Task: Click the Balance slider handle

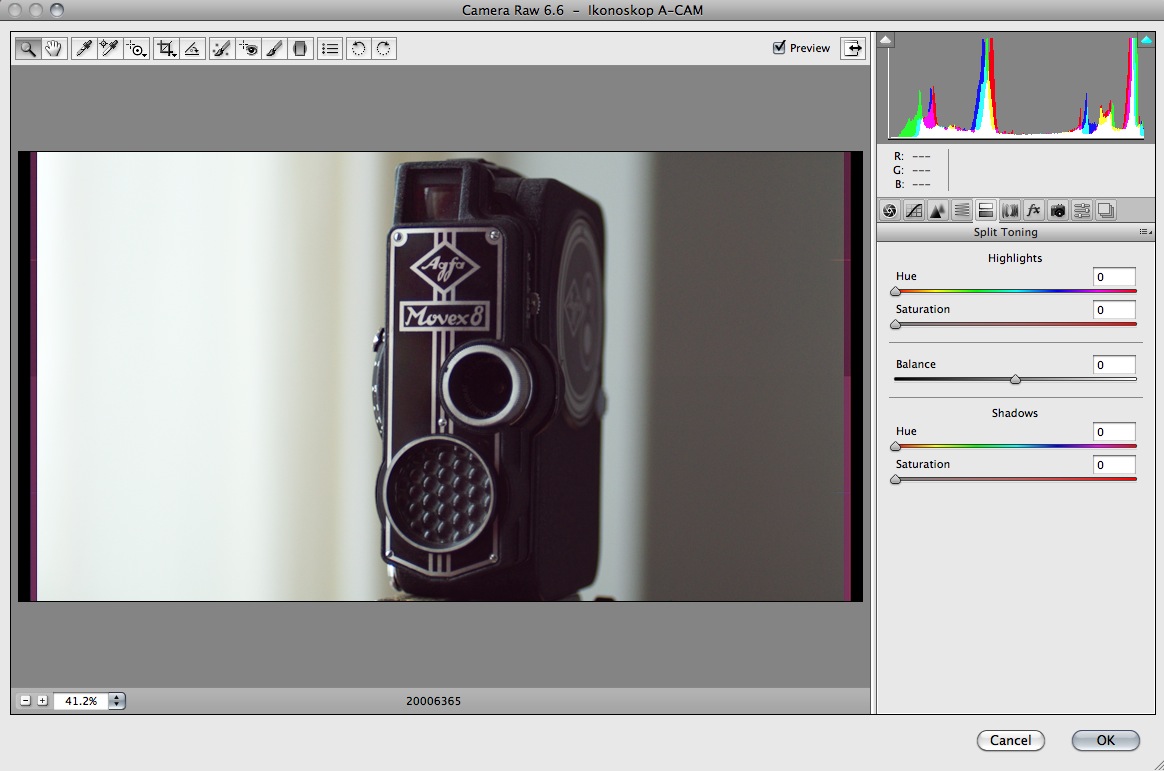Action: [x=1015, y=380]
